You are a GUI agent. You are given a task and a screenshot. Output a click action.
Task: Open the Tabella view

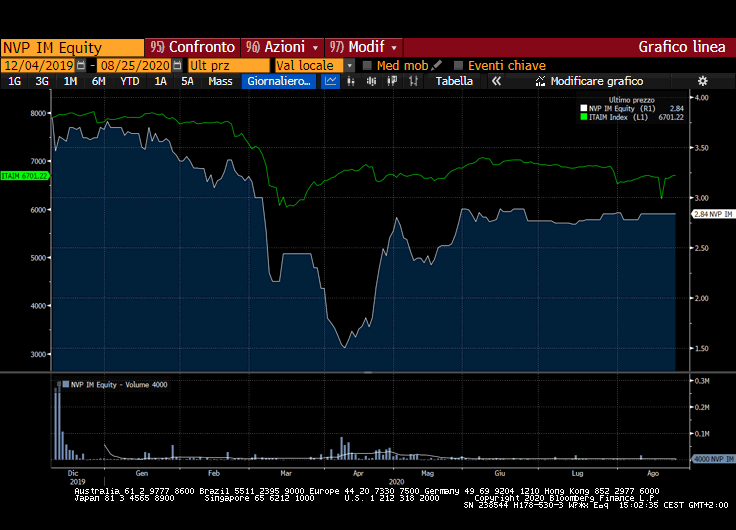pos(454,81)
